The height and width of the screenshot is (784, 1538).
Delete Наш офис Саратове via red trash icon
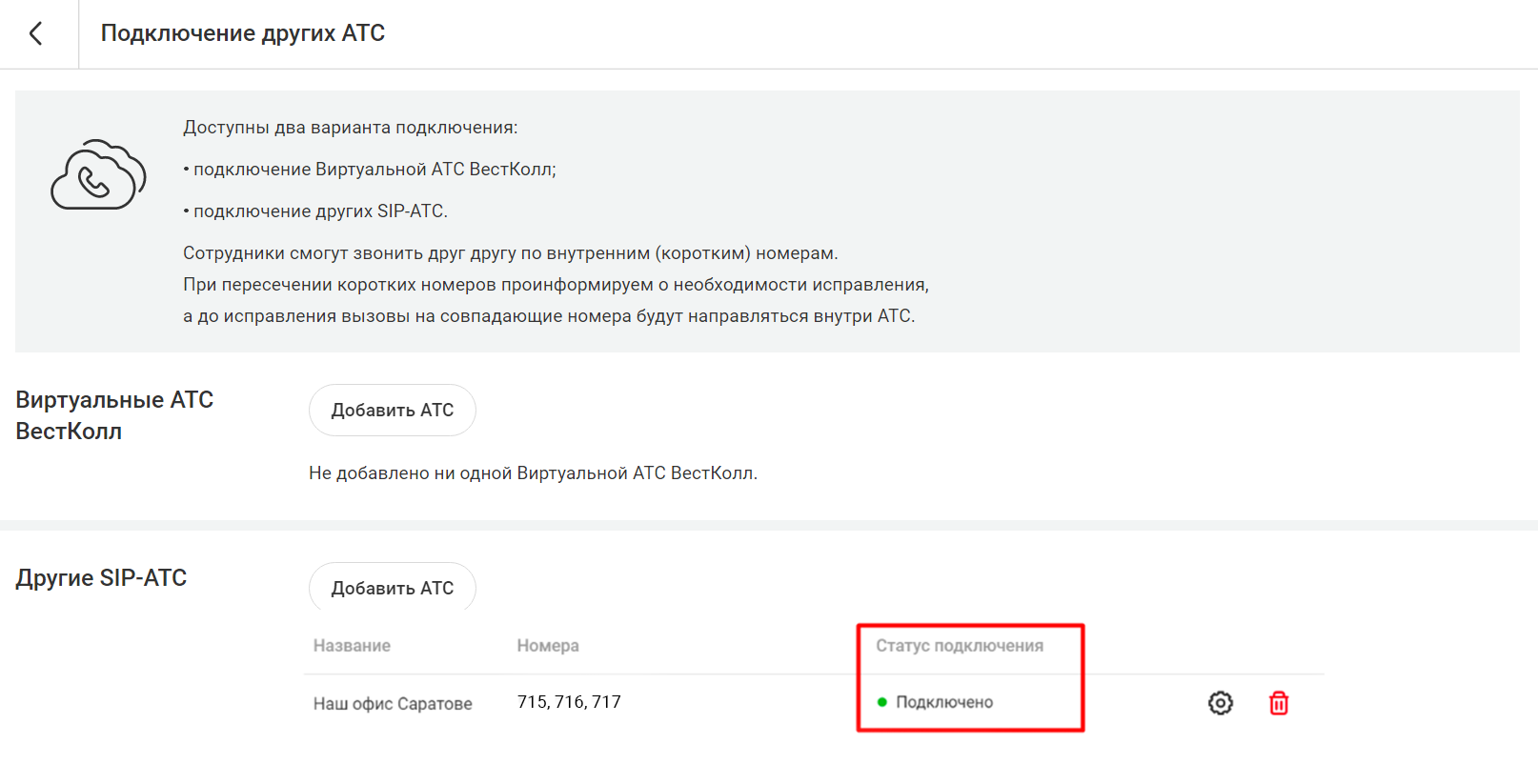[1279, 703]
